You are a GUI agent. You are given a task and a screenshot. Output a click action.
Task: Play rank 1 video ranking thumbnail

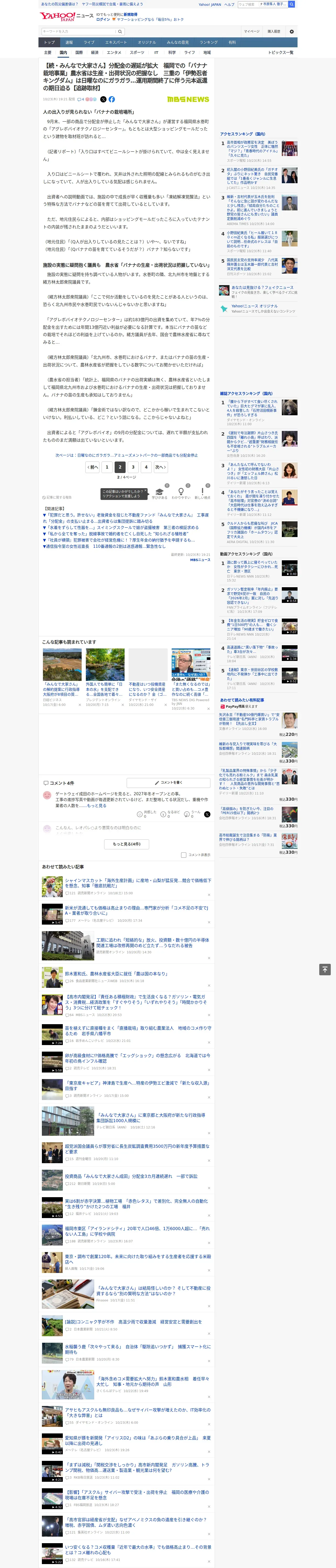290,568
